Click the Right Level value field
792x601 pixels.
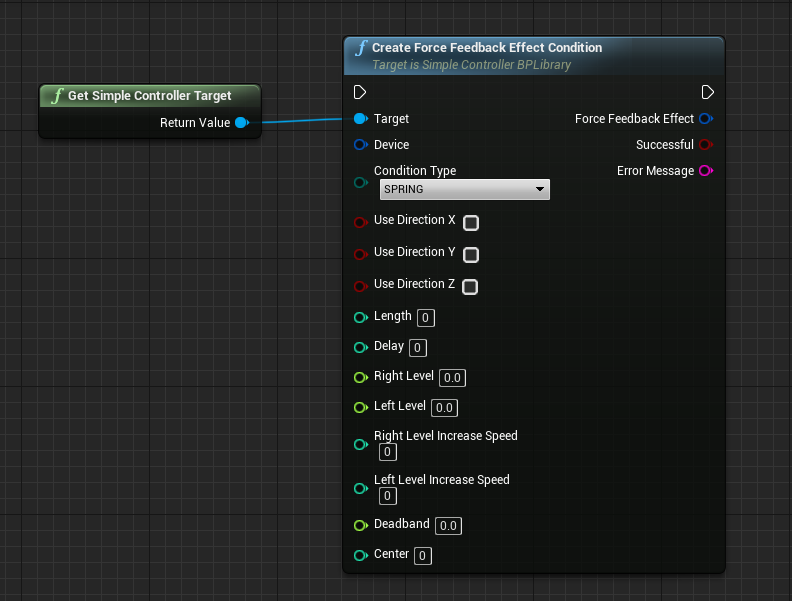[452, 378]
